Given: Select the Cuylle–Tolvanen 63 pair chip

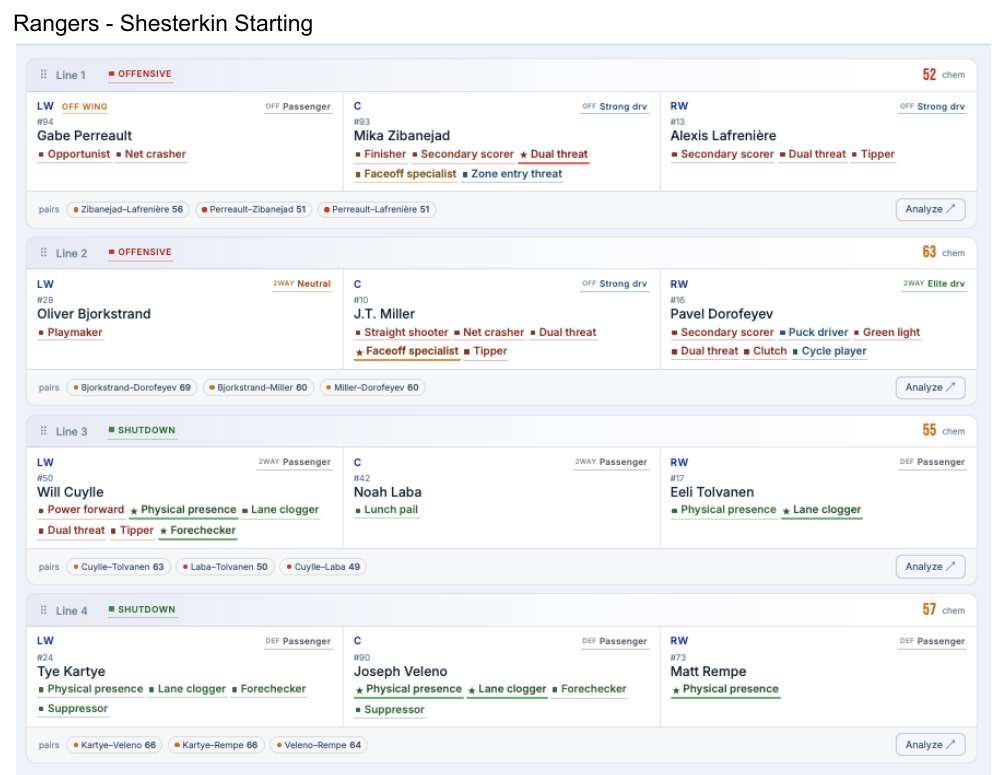Looking at the screenshot, I should coord(118,567).
